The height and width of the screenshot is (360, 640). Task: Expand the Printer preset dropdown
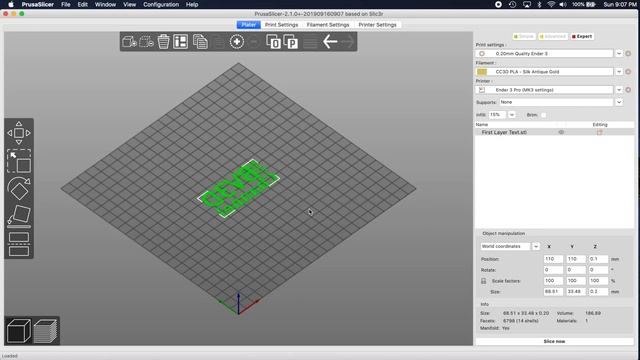619,90
